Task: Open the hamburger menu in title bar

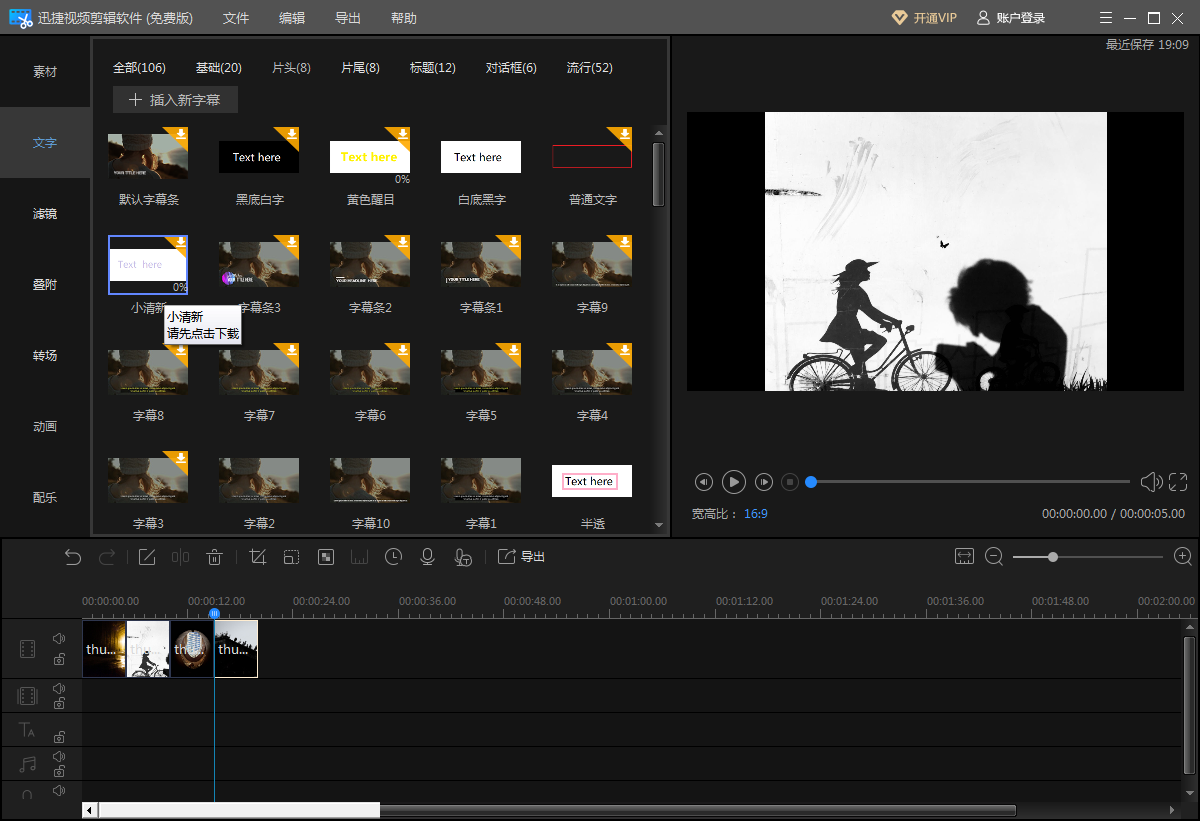Action: pyautogui.click(x=1105, y=18)
